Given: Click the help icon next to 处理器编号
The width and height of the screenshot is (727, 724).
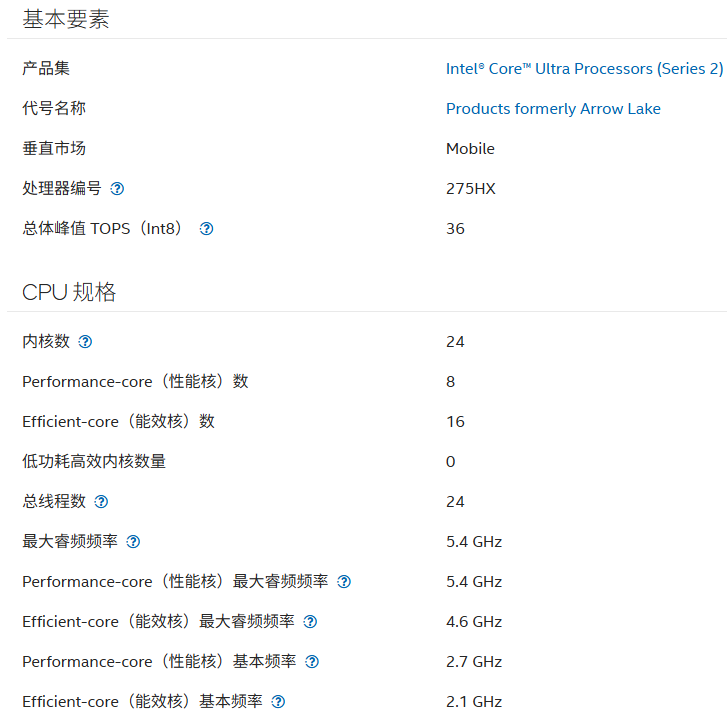Looking at the screenshot, I should tap(117, 189).
